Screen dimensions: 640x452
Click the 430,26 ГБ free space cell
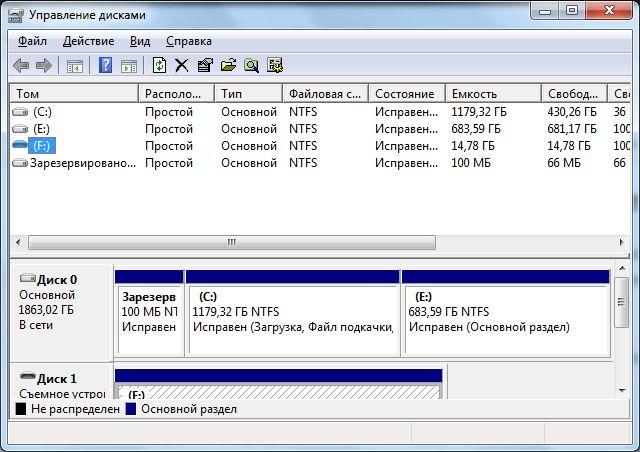(x=572, y=111)
